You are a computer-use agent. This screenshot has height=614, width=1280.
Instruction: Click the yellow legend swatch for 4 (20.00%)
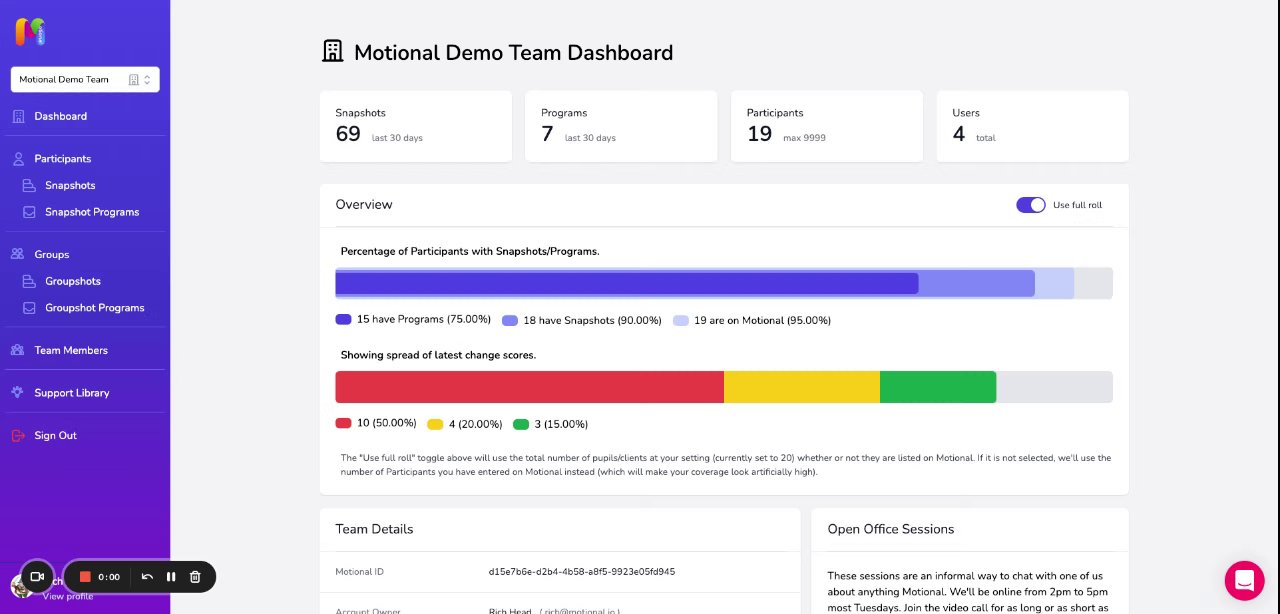(435, 424)
